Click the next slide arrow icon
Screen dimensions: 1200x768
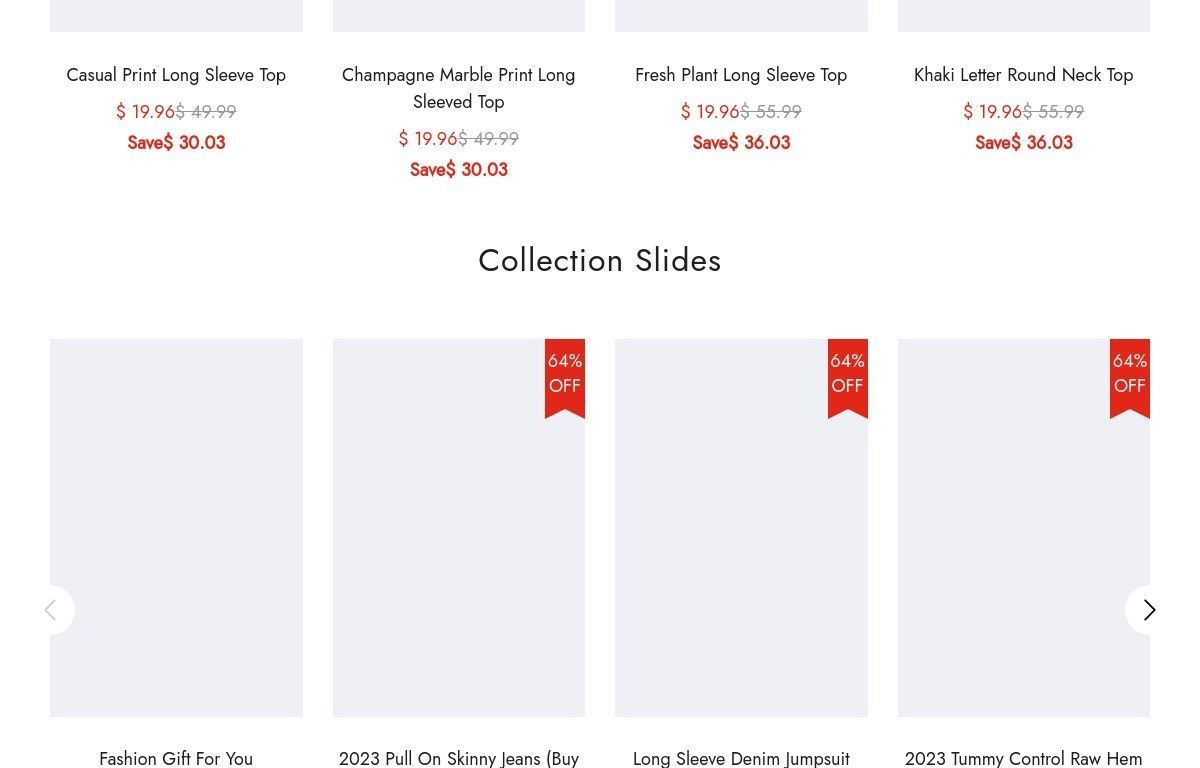coord(1149,610)
